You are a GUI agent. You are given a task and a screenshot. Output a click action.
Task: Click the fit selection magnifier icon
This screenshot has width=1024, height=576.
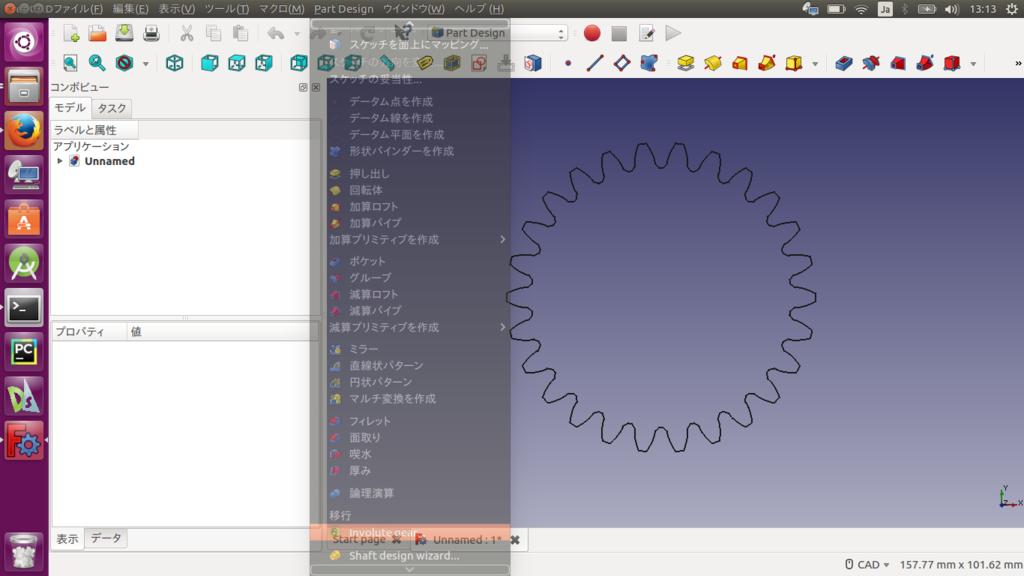tap(97, 63)
